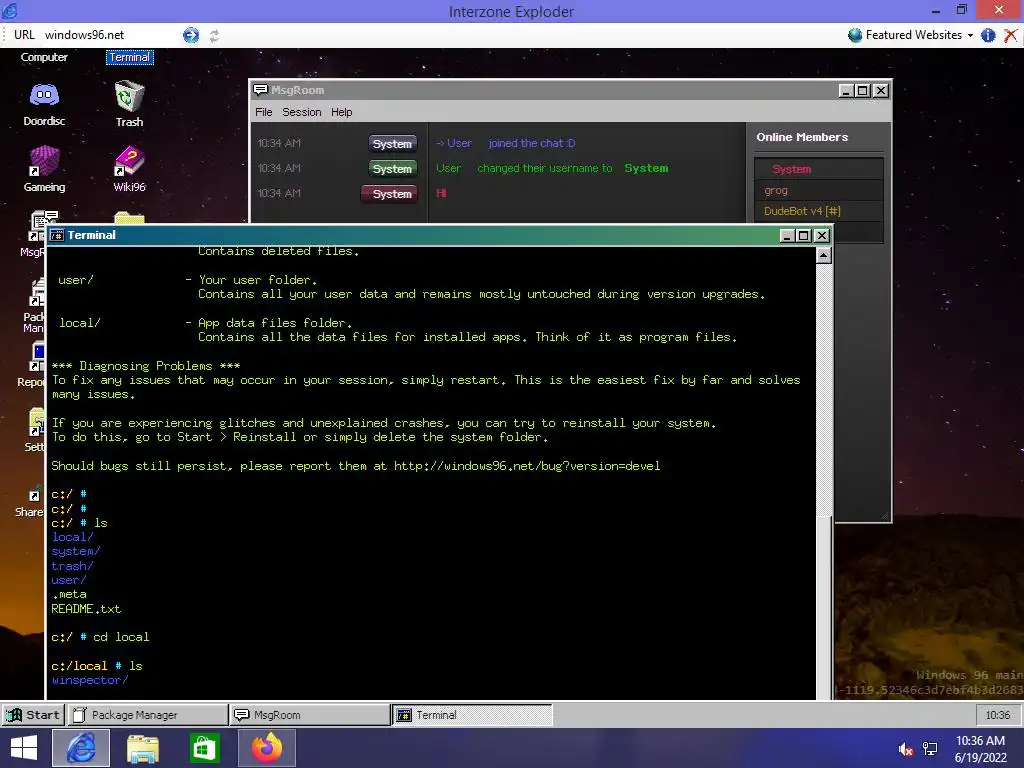
Task: Click the red X icon in the browser toolbar
Action: point(1010,35)
